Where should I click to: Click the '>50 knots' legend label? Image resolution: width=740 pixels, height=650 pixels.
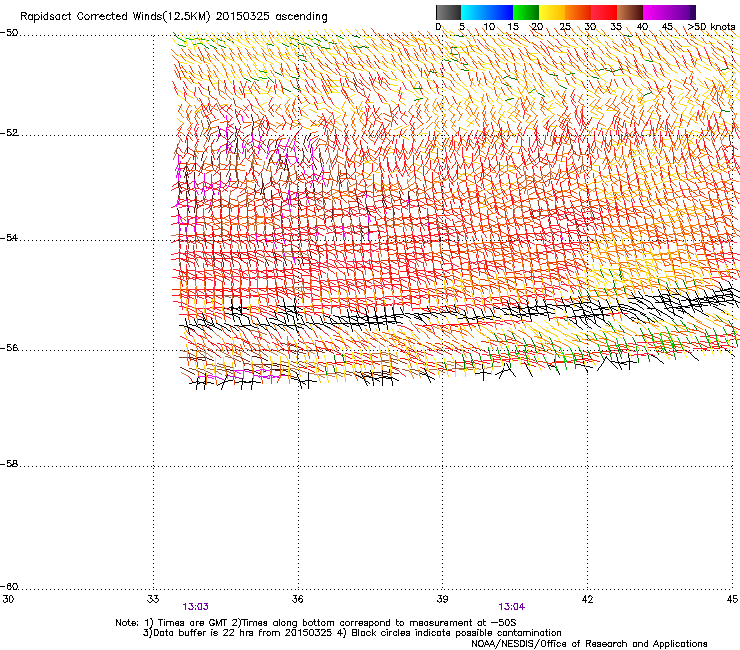(x=711, y=27)
